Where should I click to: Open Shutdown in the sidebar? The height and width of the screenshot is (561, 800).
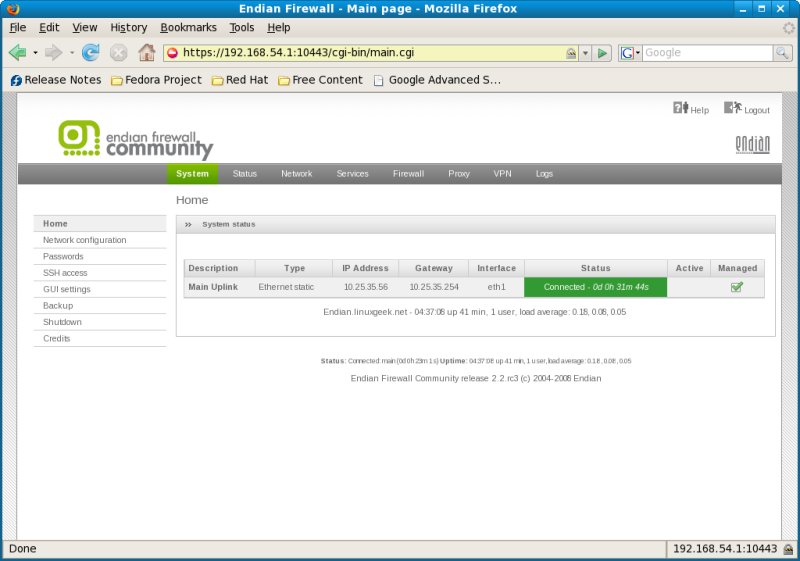click(x=100, y=322)
